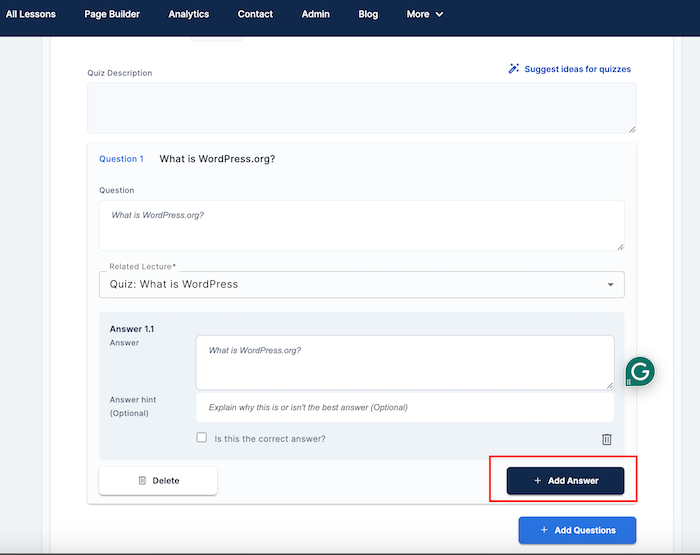
Task: Click the Add Questions button
Action: (577, 530)
